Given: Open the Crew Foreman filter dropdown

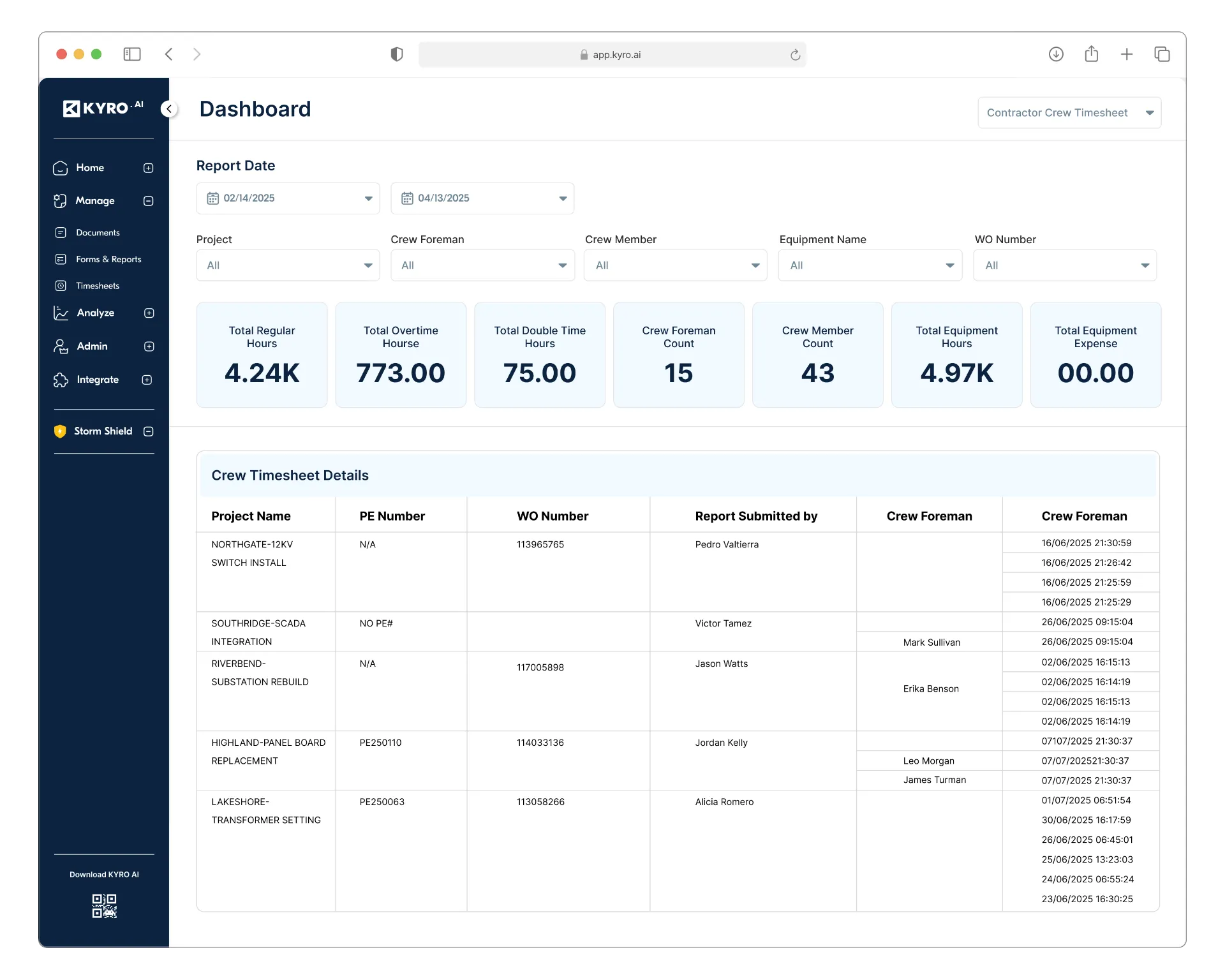Looking at the screenshot, I should pyautogui.click(x=482, y=265).
